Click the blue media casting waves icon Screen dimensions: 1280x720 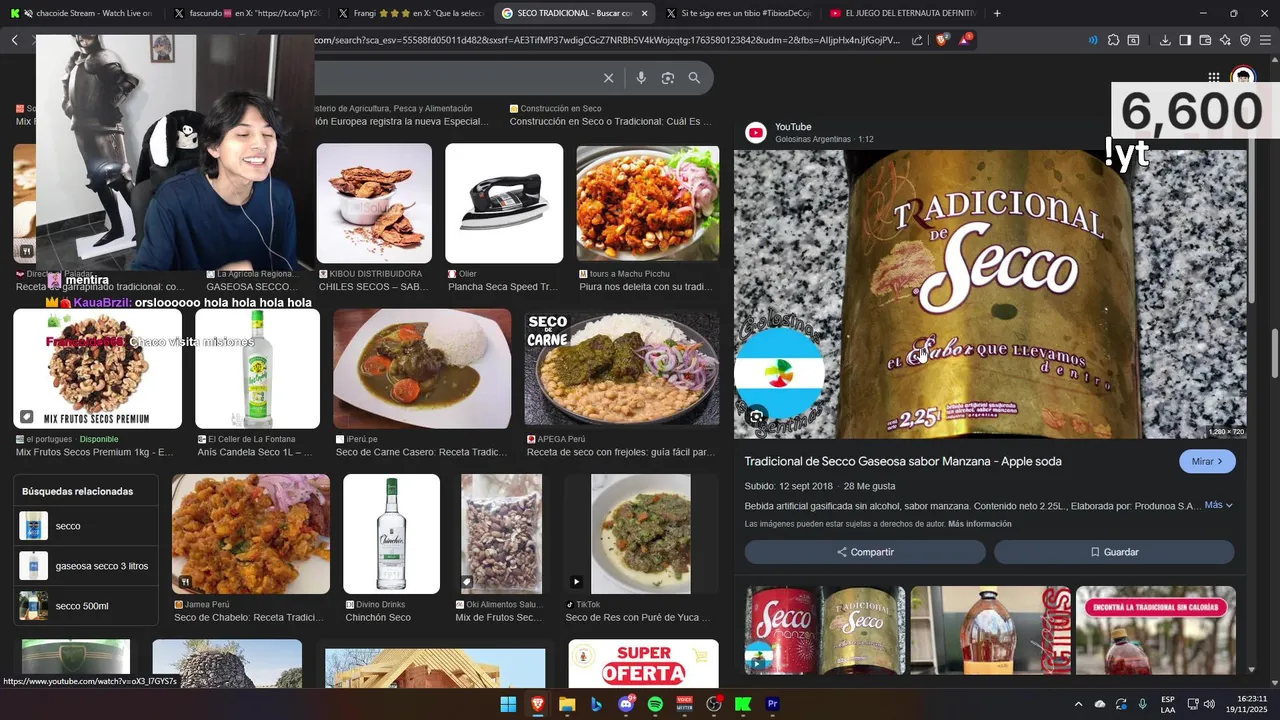click(1092, 40)
